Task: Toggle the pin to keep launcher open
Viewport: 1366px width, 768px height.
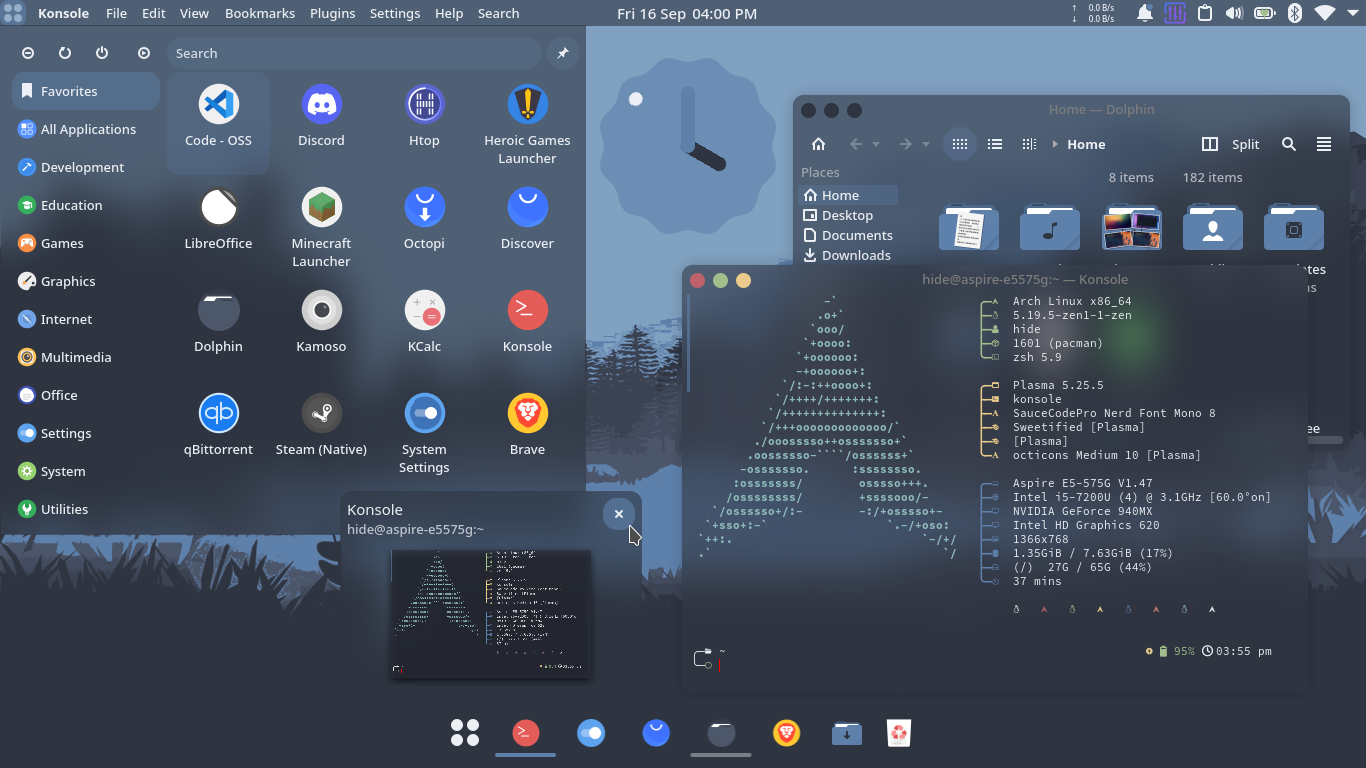Action: click(x=562, y=53)
